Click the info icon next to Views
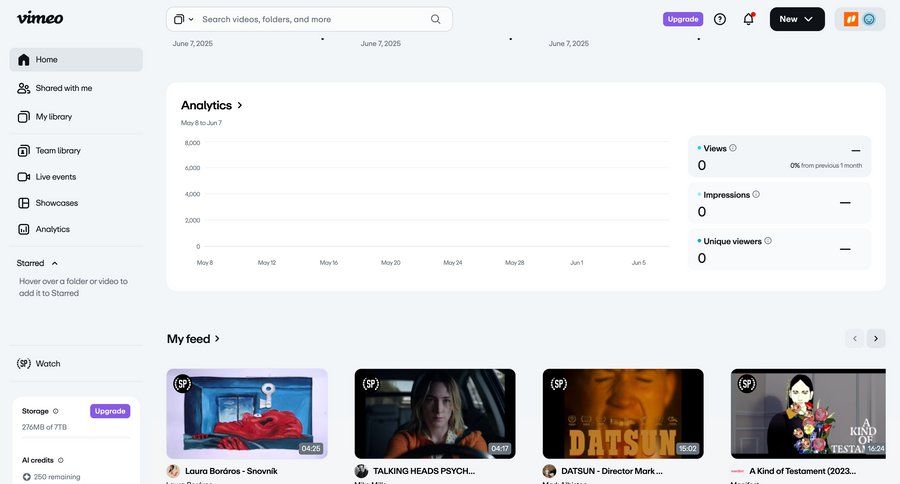 pos(733,148)
